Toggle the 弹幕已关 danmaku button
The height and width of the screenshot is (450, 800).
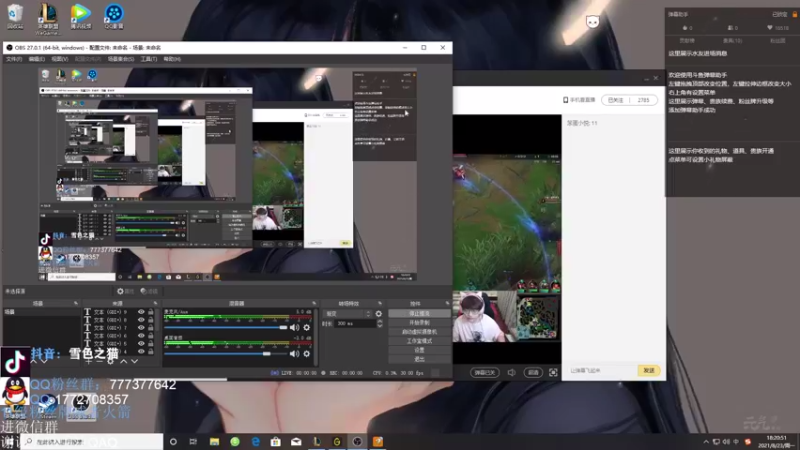pyautogui.click(x=484, y=372)
